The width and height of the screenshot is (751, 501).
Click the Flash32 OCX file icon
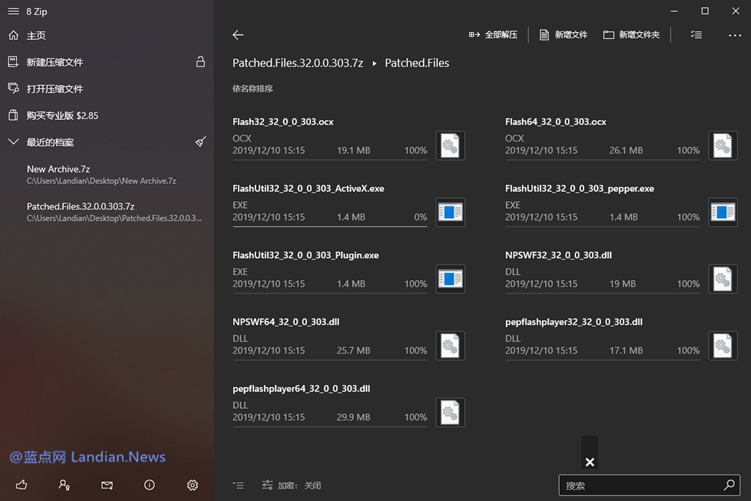point(450,146)
